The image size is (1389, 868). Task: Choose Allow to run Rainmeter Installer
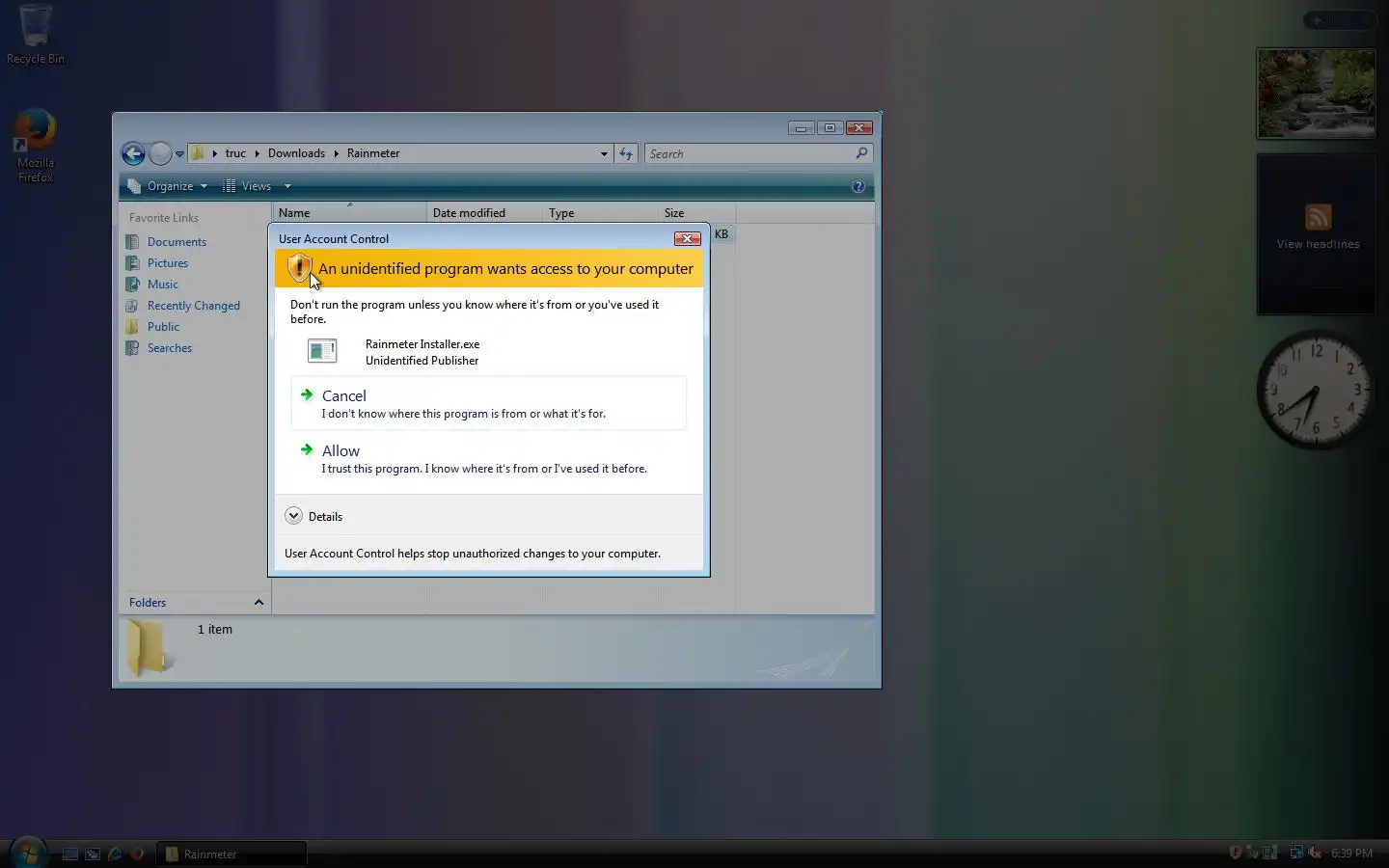click(489, 458)
